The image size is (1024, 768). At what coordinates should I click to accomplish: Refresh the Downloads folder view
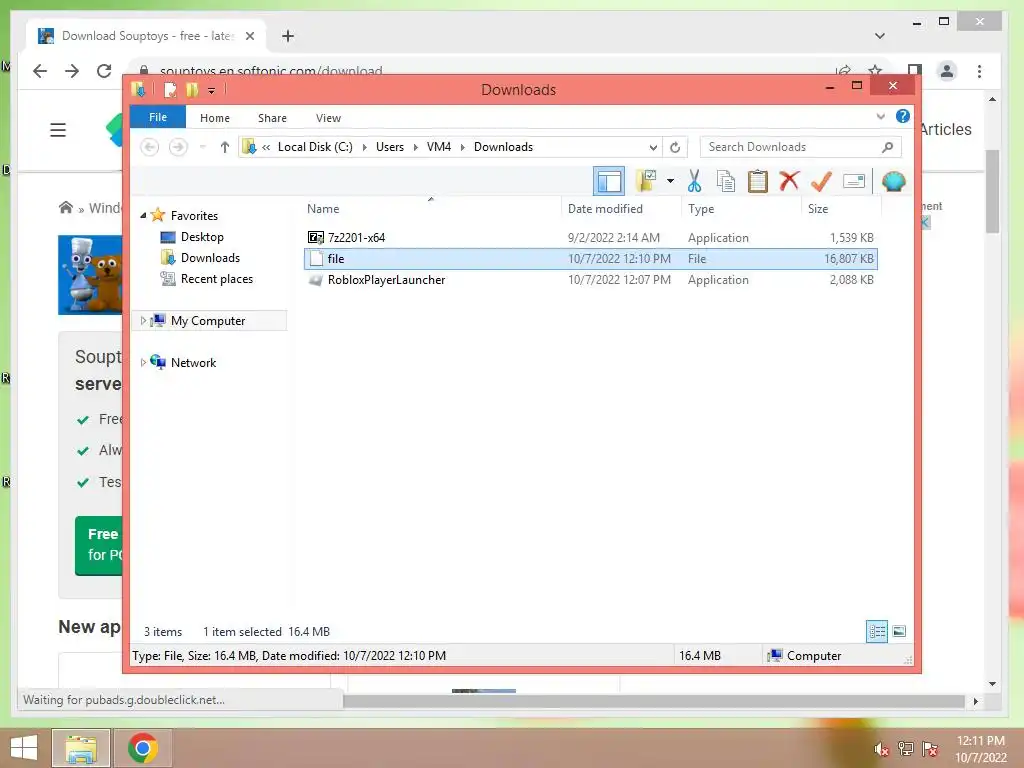[675, 148]
